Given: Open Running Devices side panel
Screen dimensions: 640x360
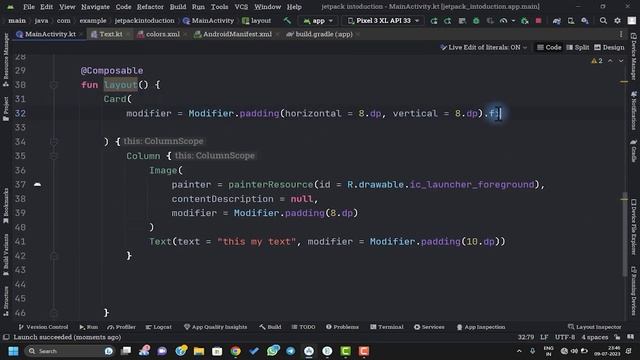Looking at the screenshot, I should [x=633, y=291].
